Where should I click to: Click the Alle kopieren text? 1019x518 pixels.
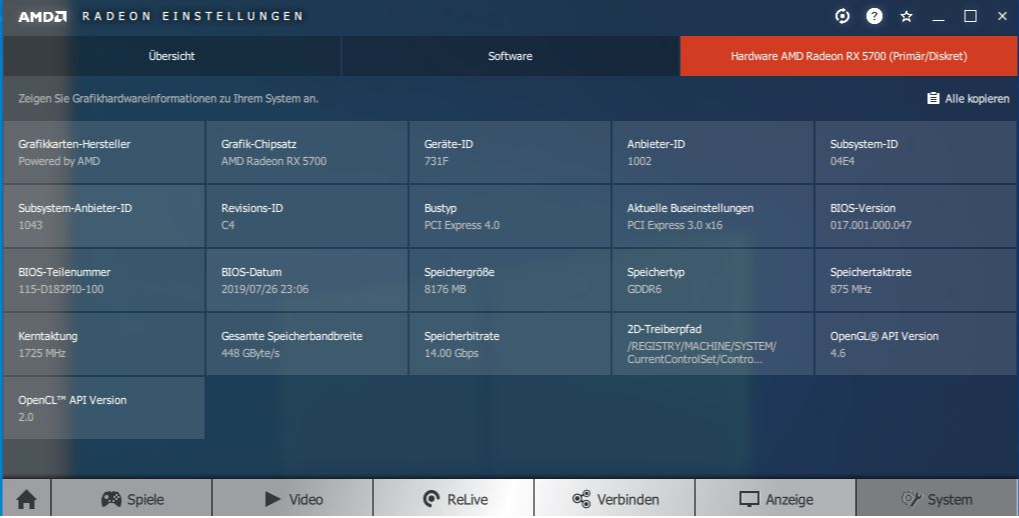pos(977,99)
